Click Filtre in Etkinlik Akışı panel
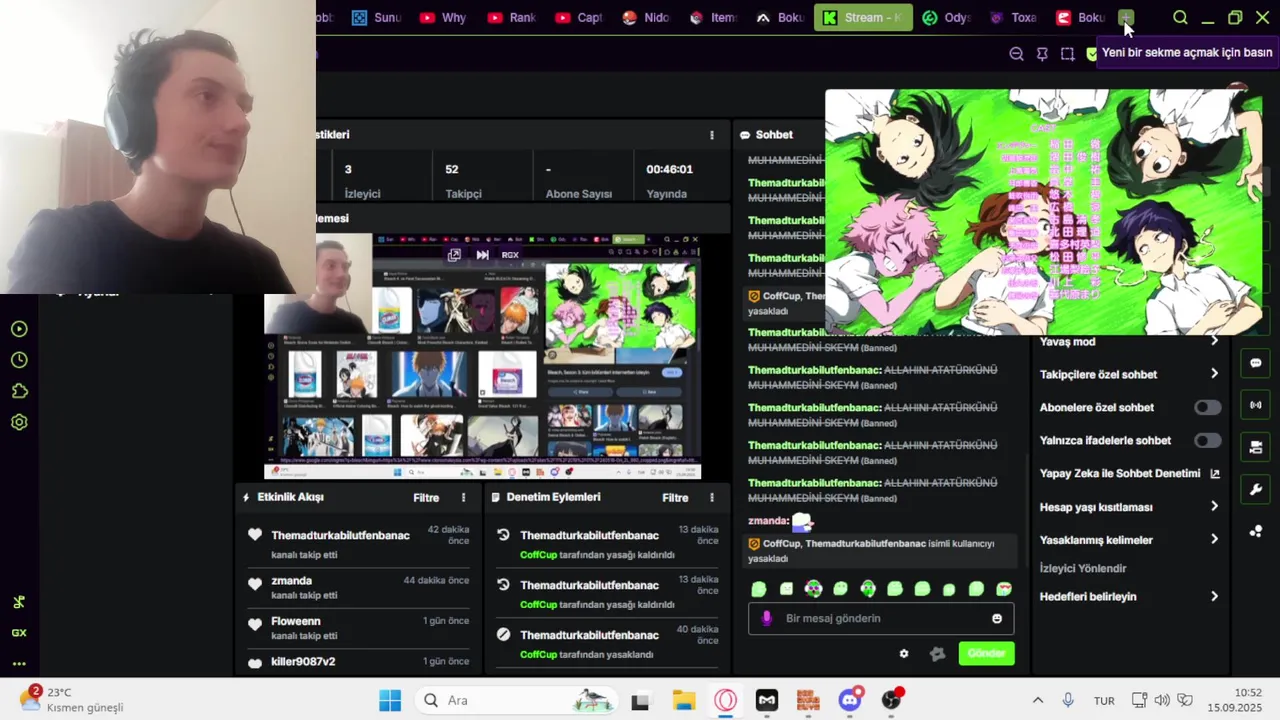The height and width of the screenshot is (720, 1280). 426,497
